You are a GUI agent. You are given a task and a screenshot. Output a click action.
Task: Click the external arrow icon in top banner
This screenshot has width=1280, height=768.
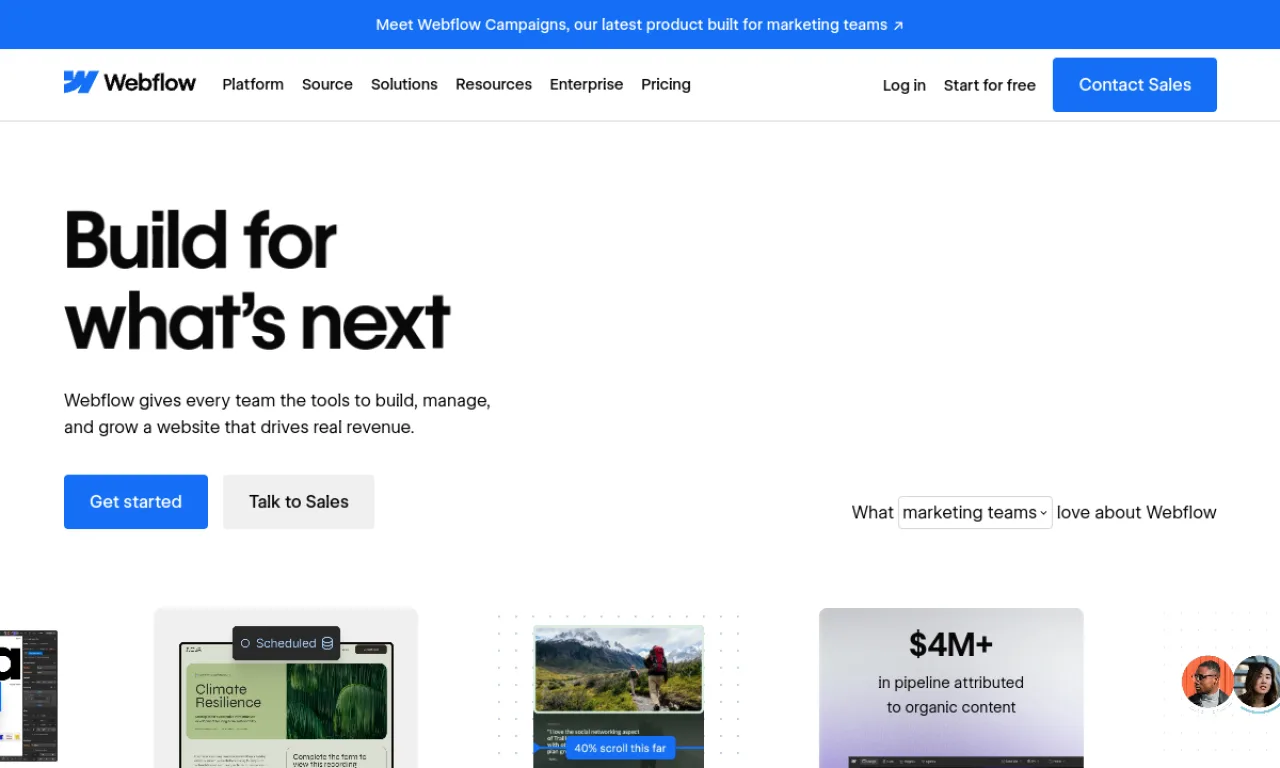pyautogui.click(x=898, y=26)
